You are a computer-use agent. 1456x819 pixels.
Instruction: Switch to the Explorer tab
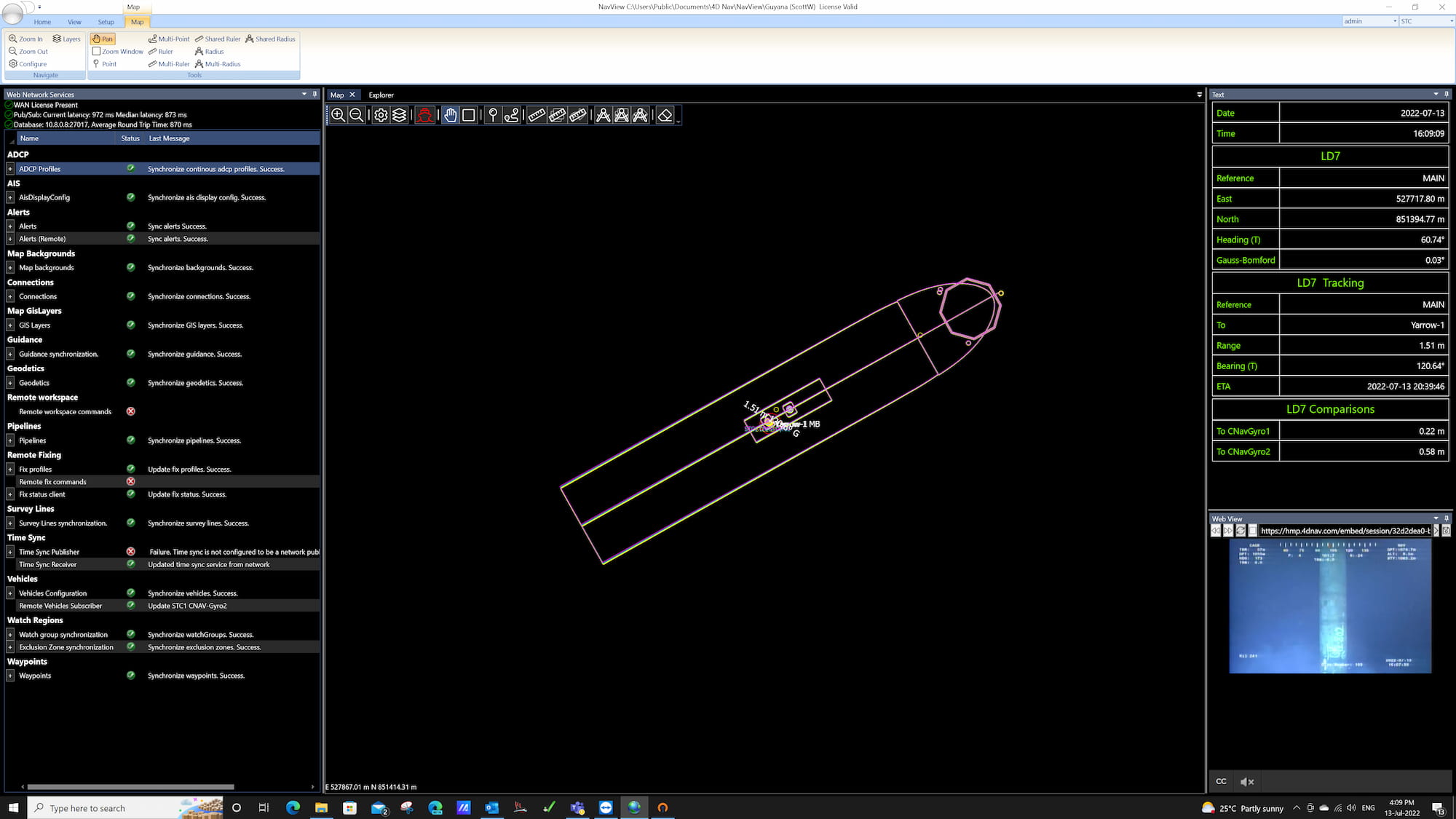[381, 95]
